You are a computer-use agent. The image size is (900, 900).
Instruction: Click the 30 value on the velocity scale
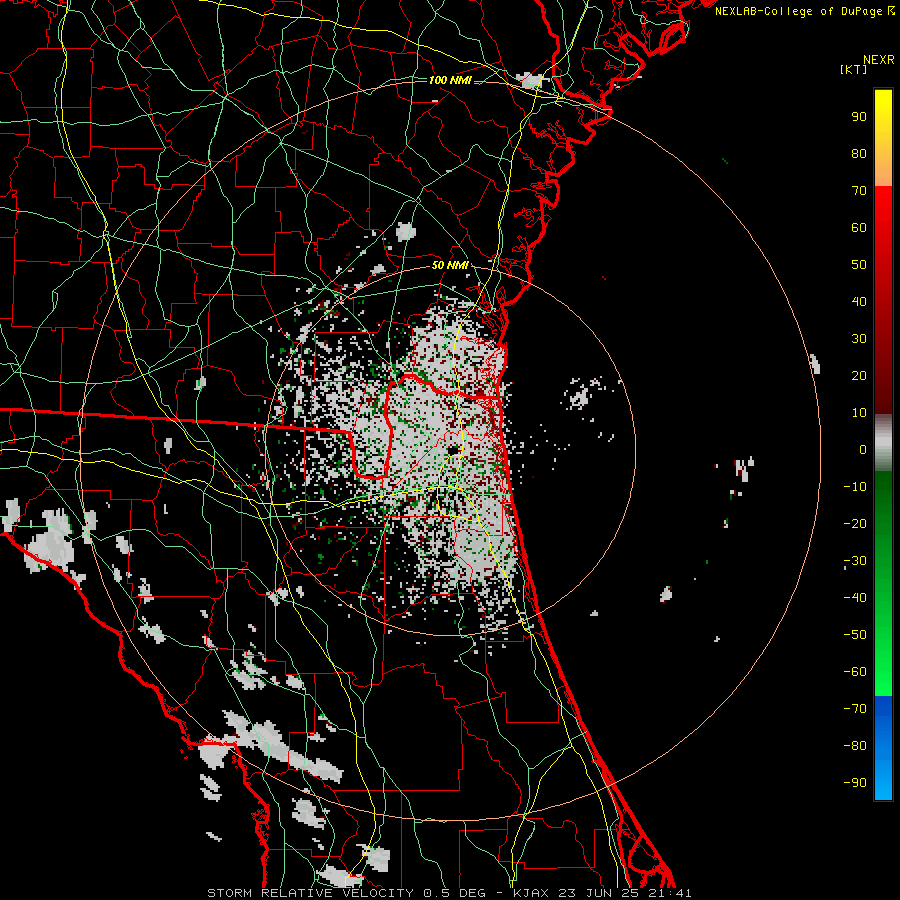(859, 339)
